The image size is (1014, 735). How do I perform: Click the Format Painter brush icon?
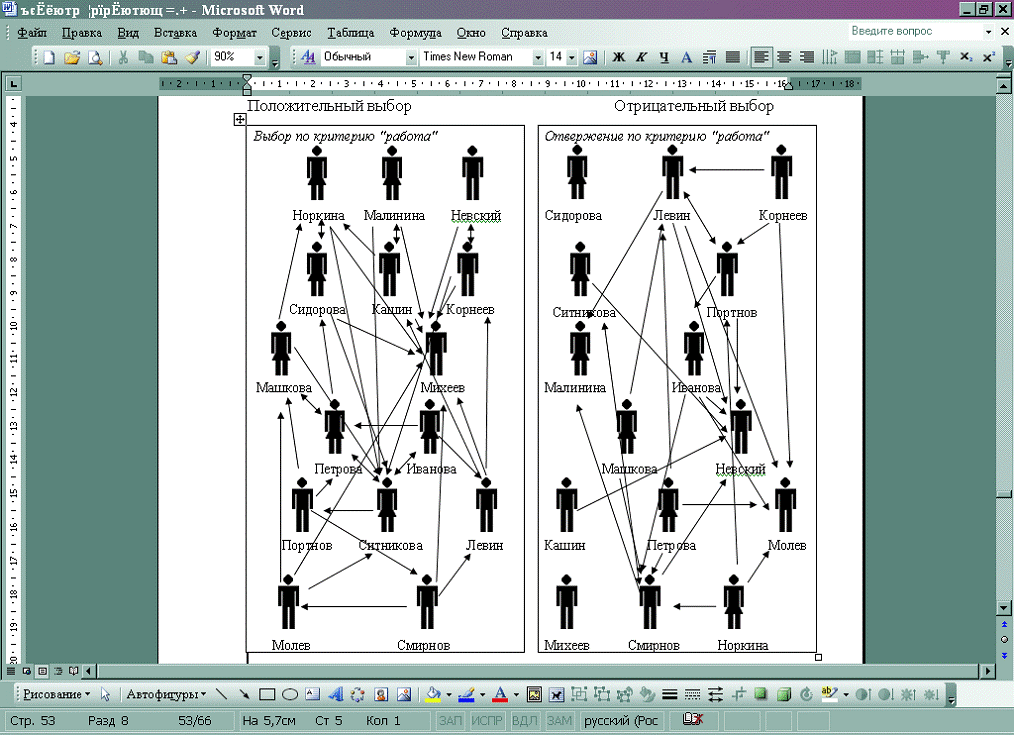[192, 57]
